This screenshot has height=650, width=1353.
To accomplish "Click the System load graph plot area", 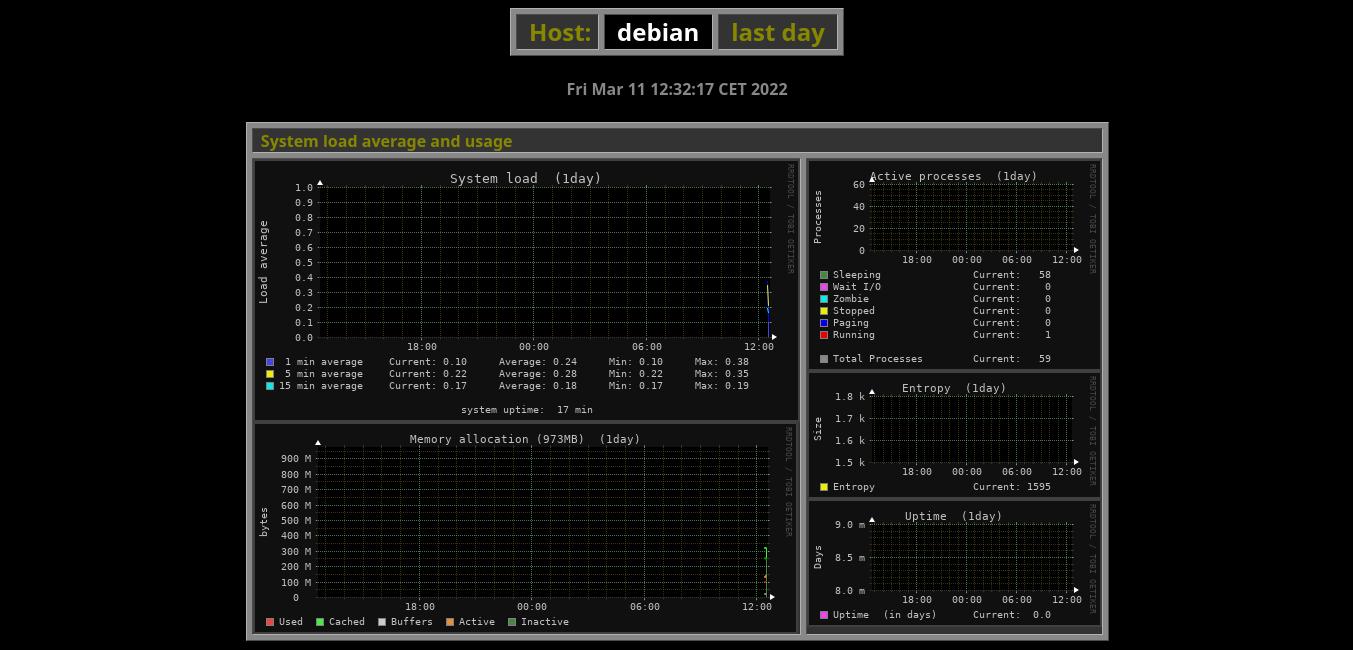I will pos(545,262).
